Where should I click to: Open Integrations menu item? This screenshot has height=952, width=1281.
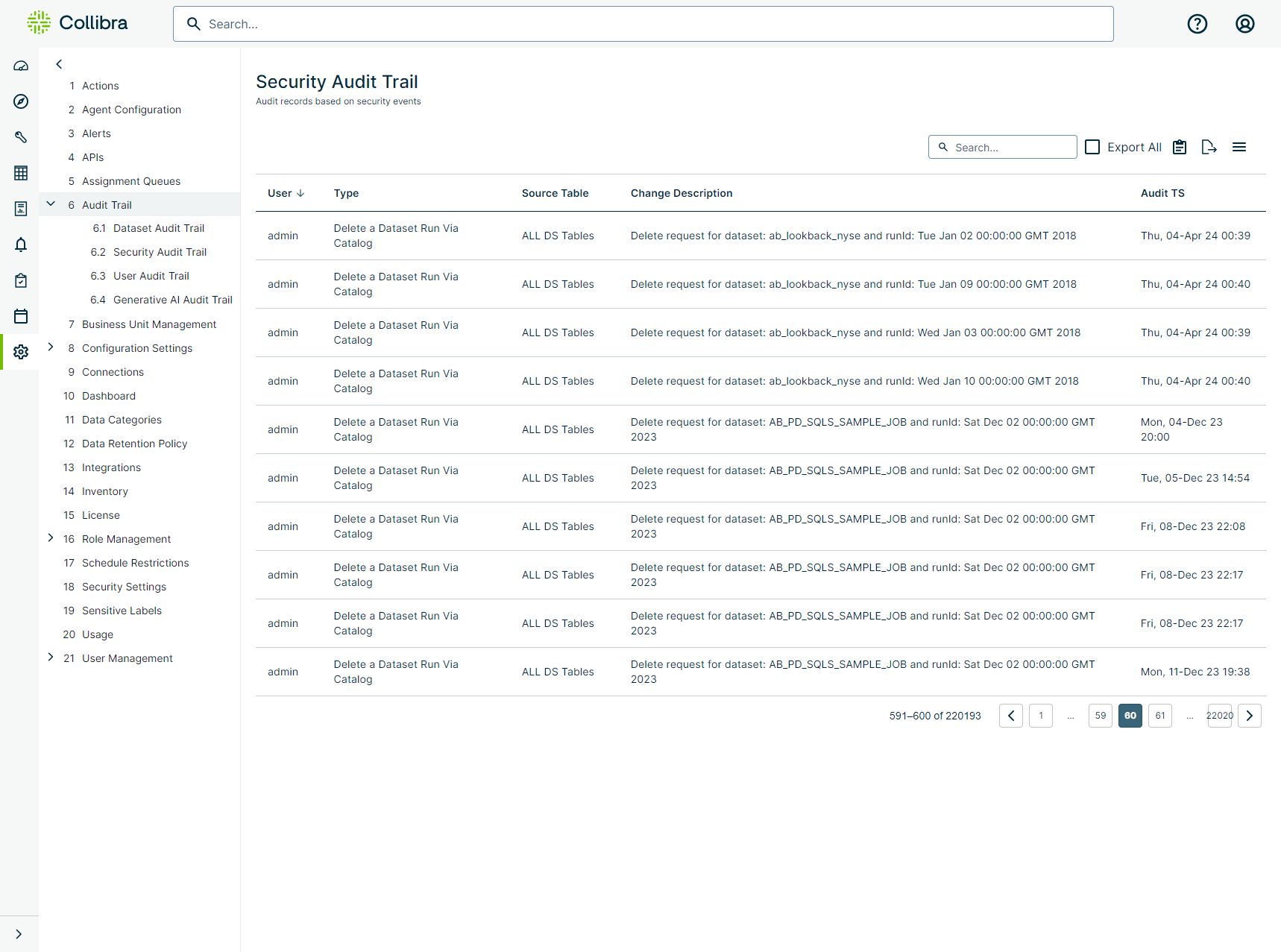[x=111, y=467]
